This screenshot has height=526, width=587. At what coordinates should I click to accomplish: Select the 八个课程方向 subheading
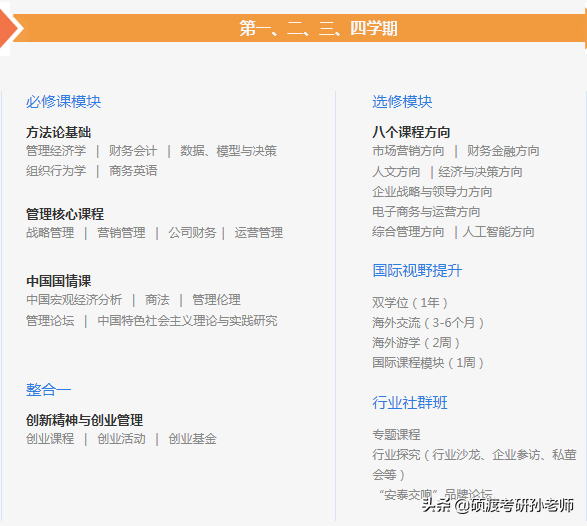click(411, 132)
